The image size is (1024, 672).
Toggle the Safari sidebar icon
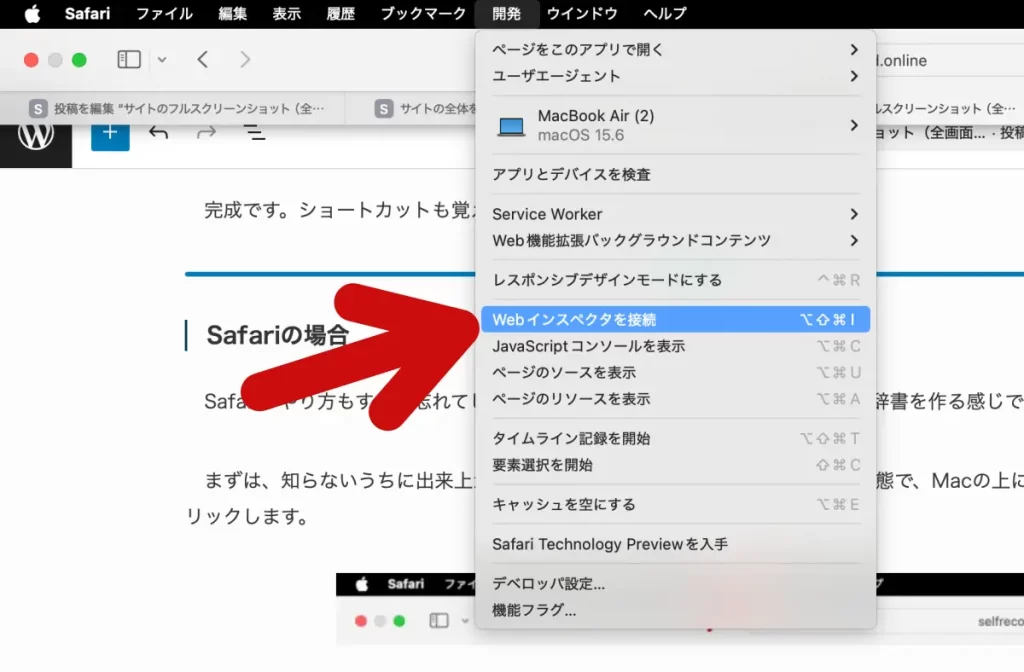(x=130, y=60)
